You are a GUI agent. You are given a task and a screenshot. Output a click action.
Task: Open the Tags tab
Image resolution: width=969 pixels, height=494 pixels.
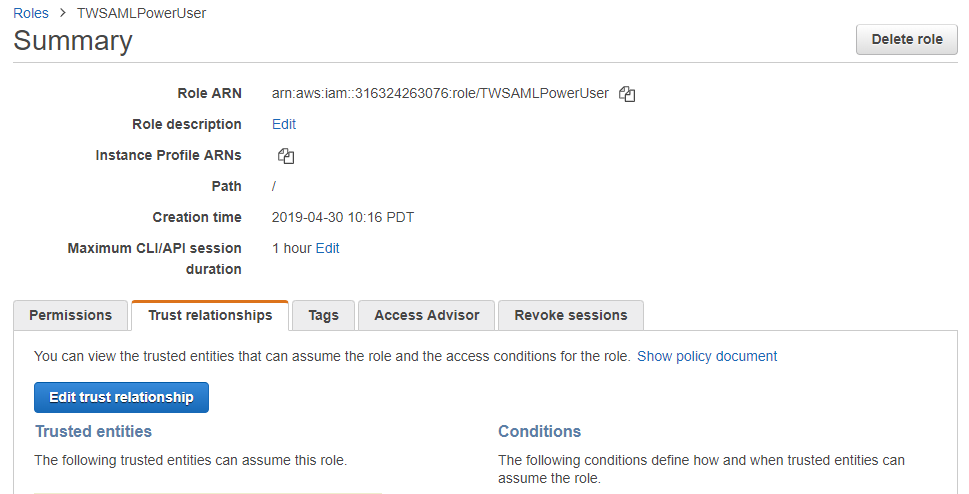[x=323, y=315]
